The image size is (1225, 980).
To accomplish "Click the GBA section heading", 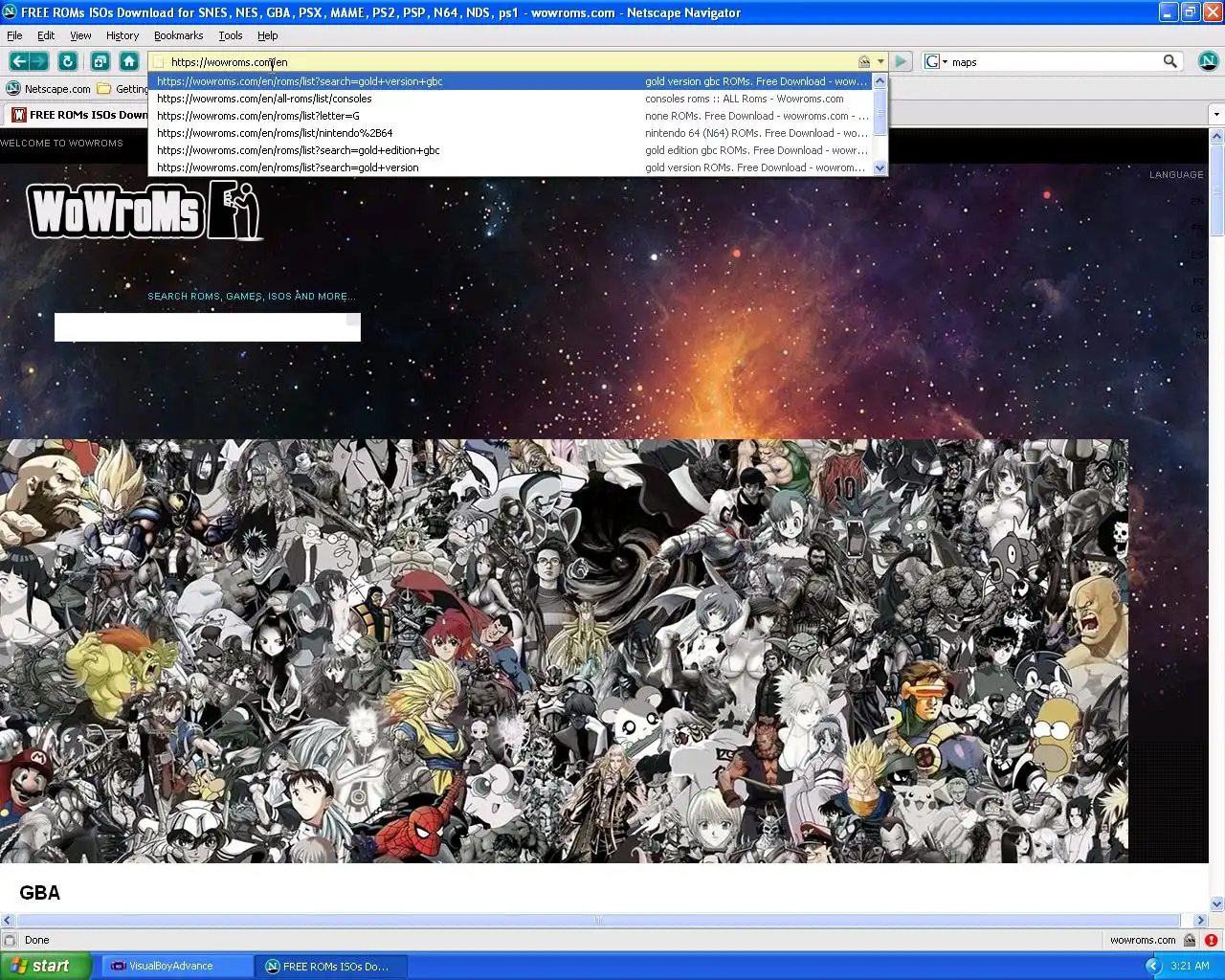I will (39, 893).
